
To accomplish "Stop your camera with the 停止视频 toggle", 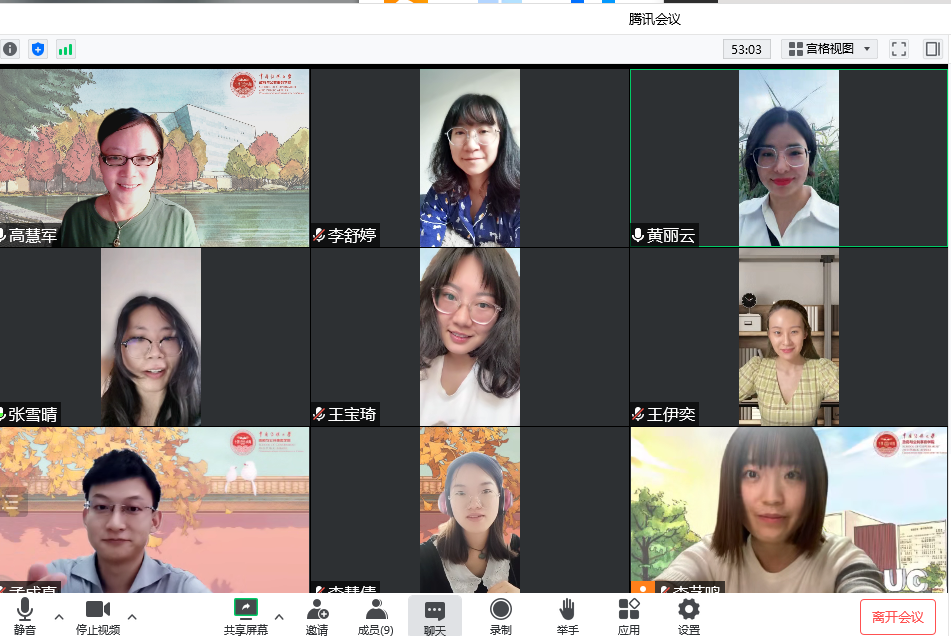I will coord(97,614).
